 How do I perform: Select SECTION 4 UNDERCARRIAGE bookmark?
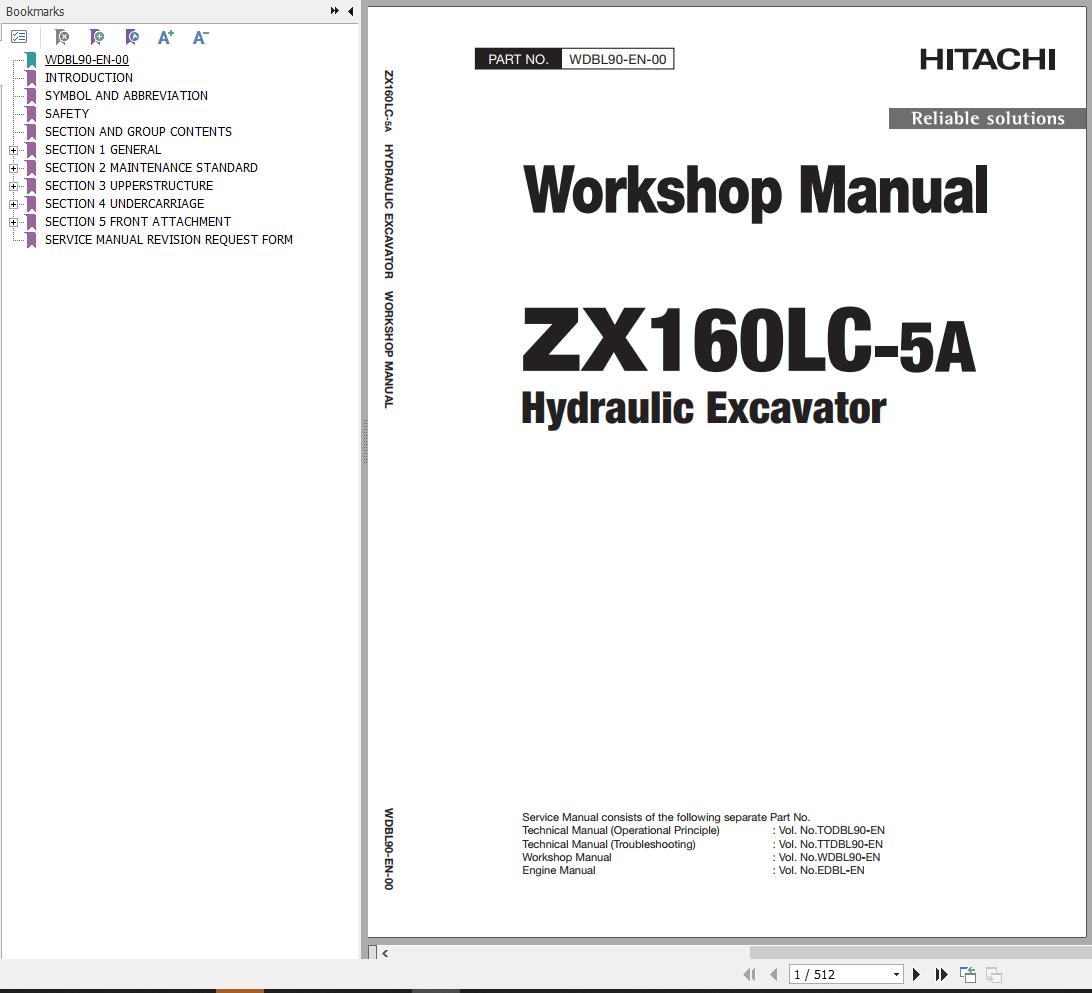[125, 204]
